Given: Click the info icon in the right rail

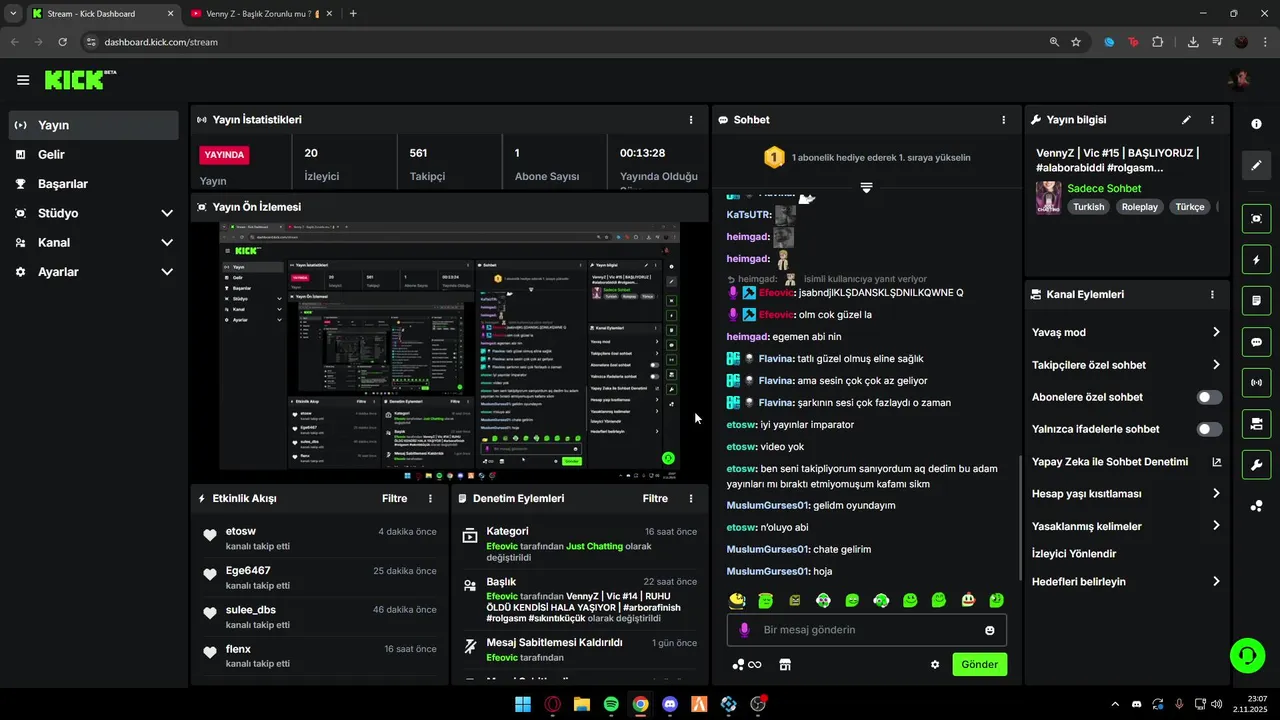Looking at the screenshot, I should click(1257, 124).
